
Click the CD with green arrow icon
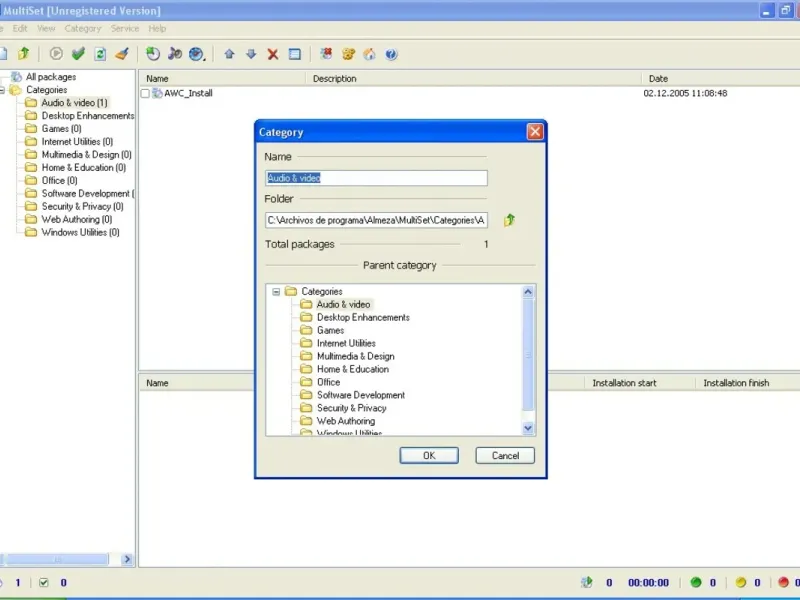coord(153,54)
